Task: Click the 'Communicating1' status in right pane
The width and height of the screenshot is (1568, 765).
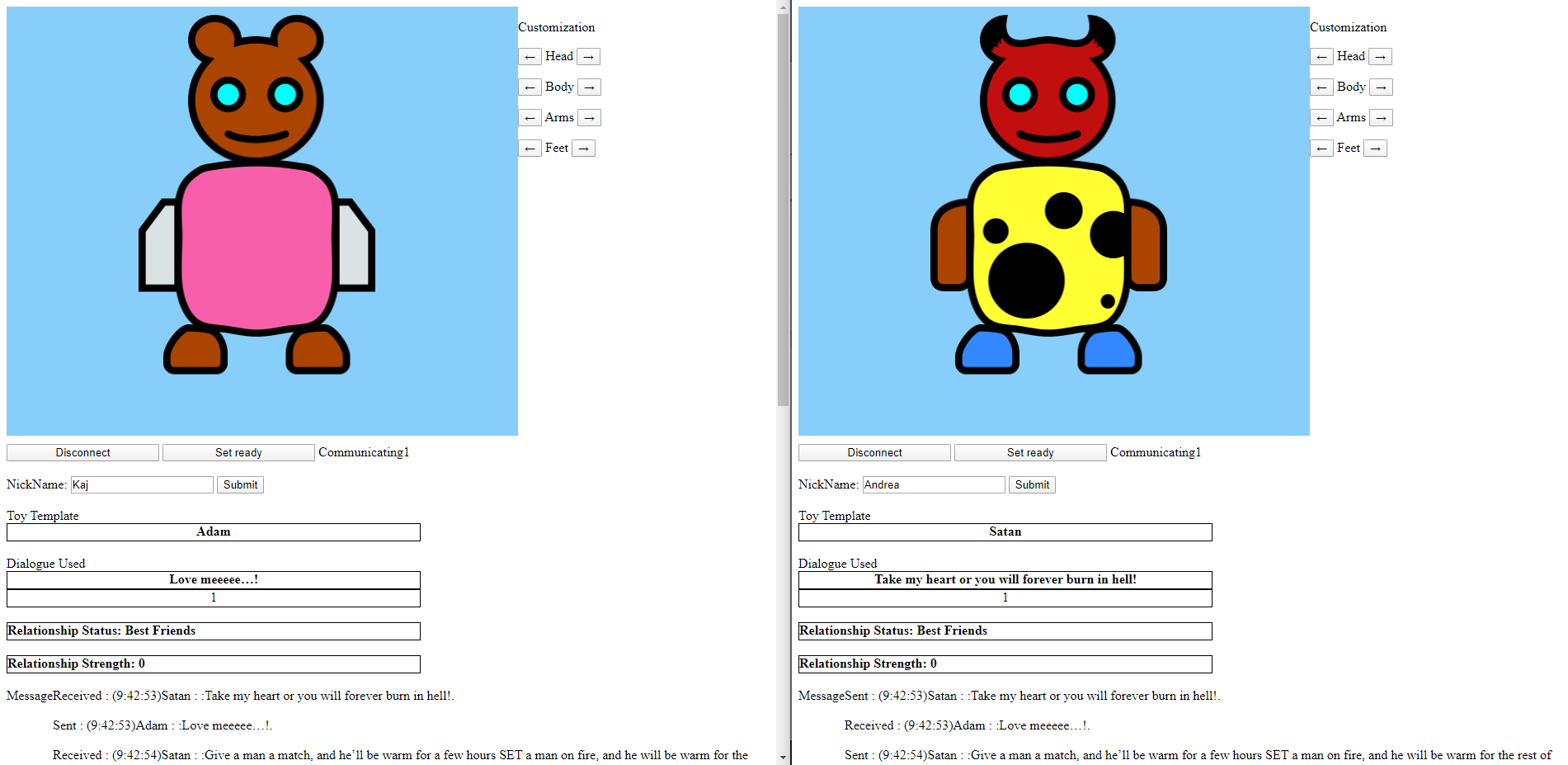Action: (1156, 453)
